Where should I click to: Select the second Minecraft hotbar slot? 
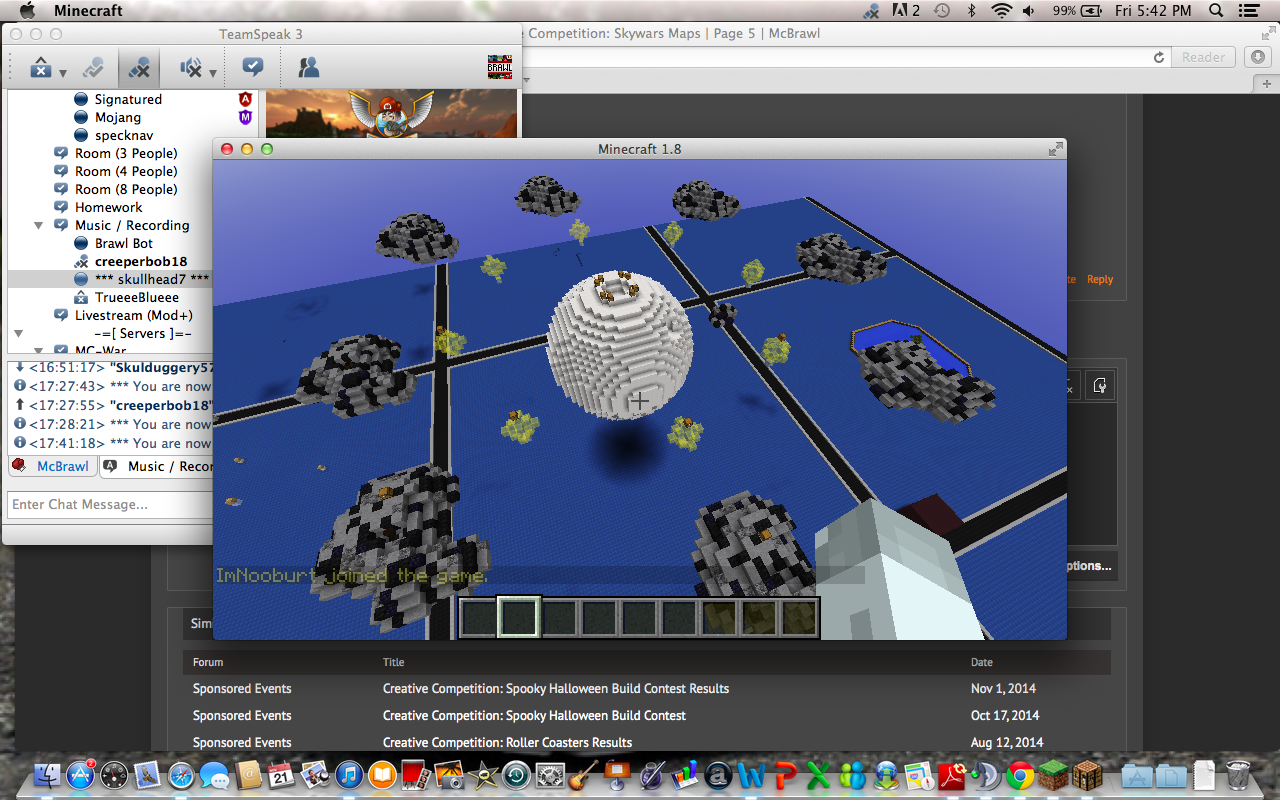[x=519, y=618]
